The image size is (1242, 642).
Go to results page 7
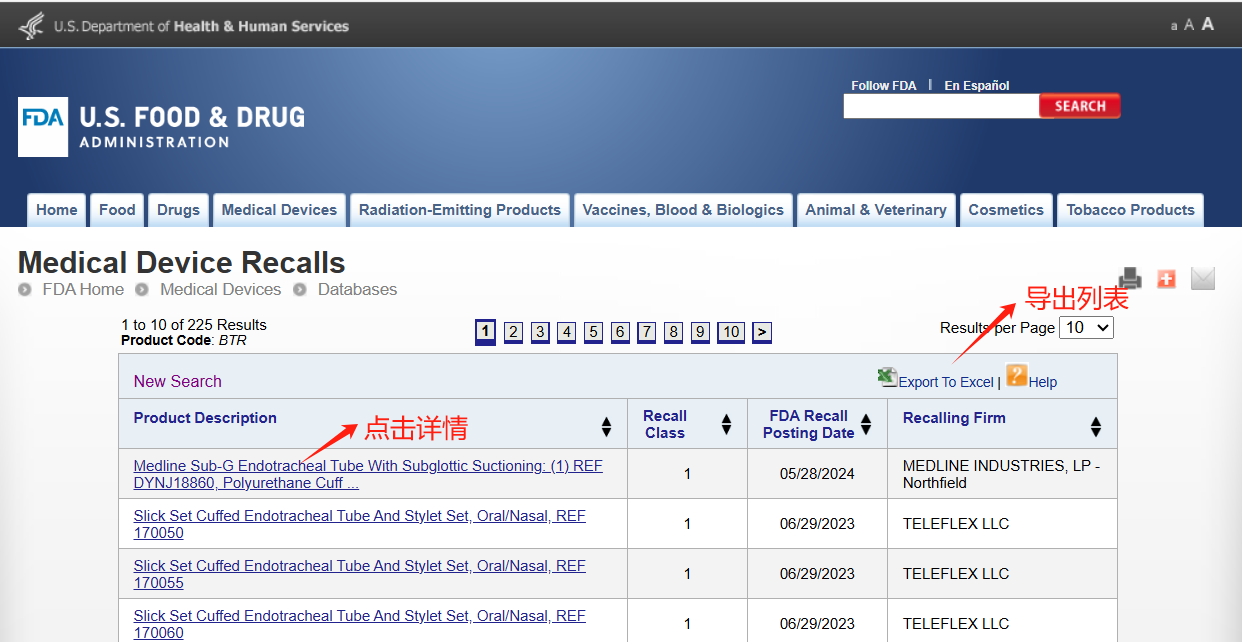coord(647,332)
